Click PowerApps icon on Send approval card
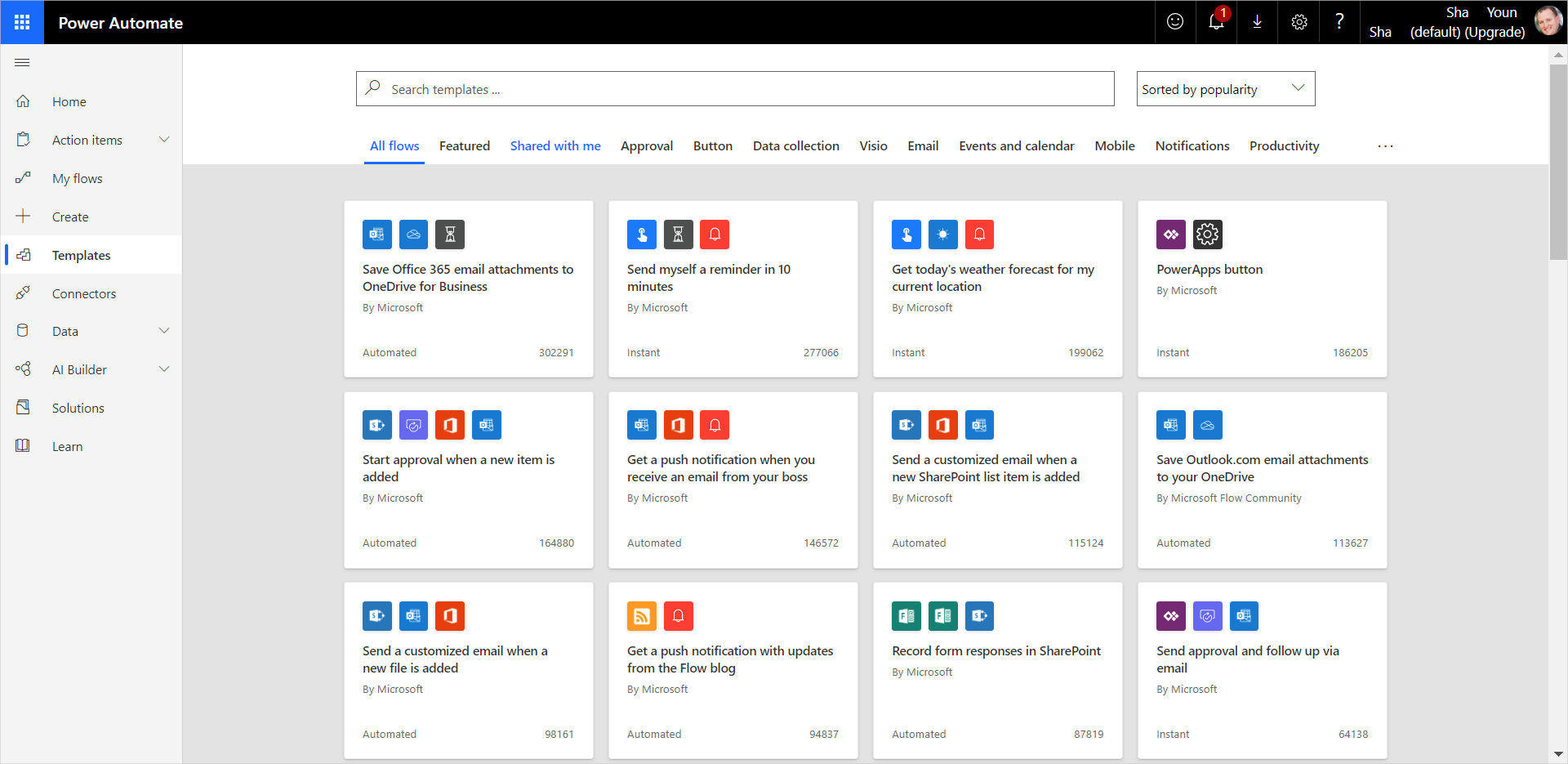 coord(1171,616)
